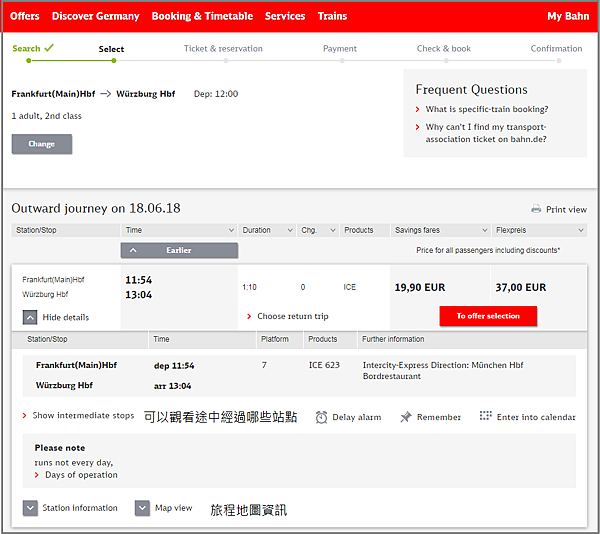This screenshot has width=600, height=534.
Task: Open the Days of operation link
Action: (x=82, y=475)
